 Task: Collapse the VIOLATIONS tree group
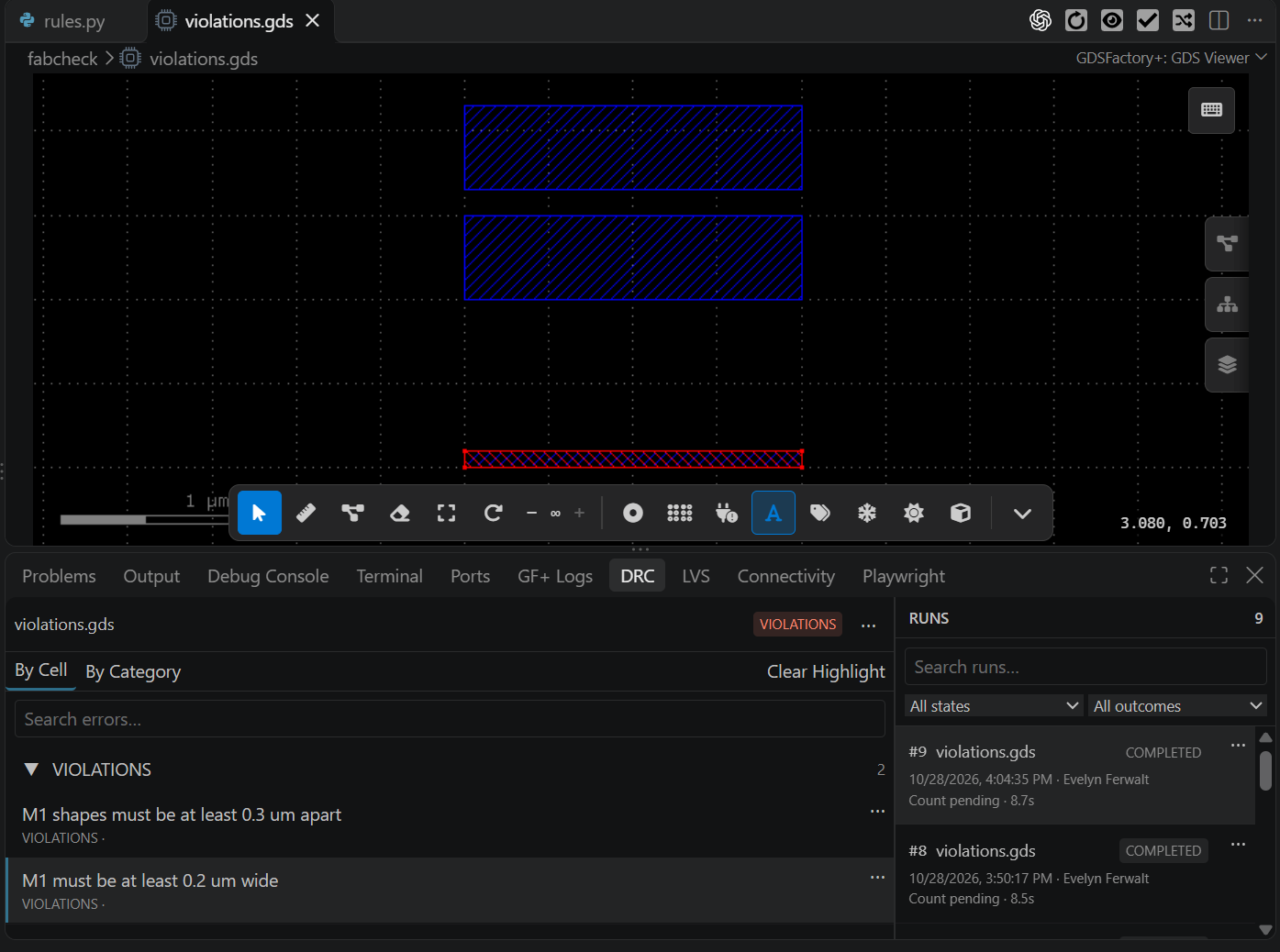pyautogui.click(x=32, y=769)
